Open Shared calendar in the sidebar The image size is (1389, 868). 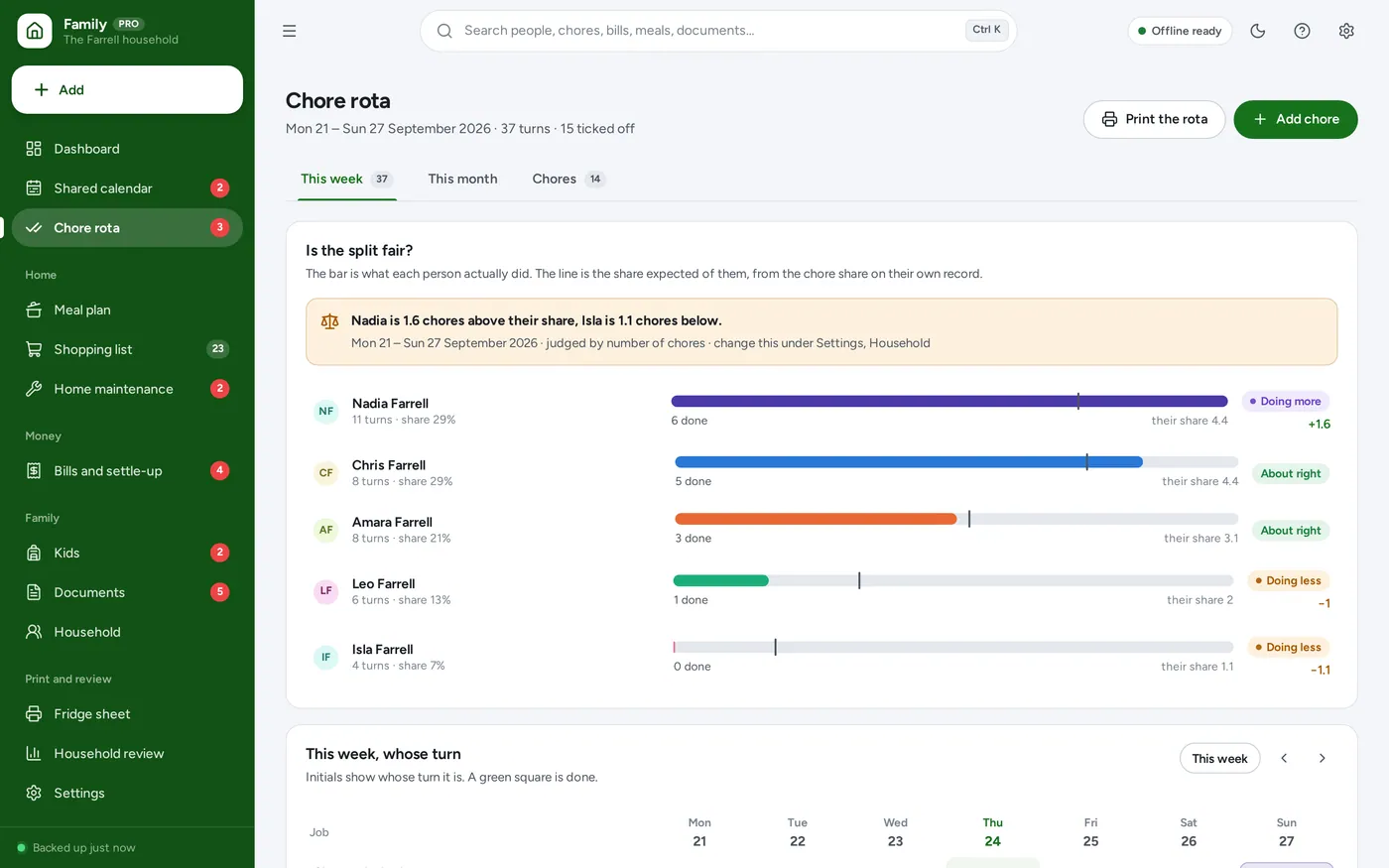click(127, 188)
